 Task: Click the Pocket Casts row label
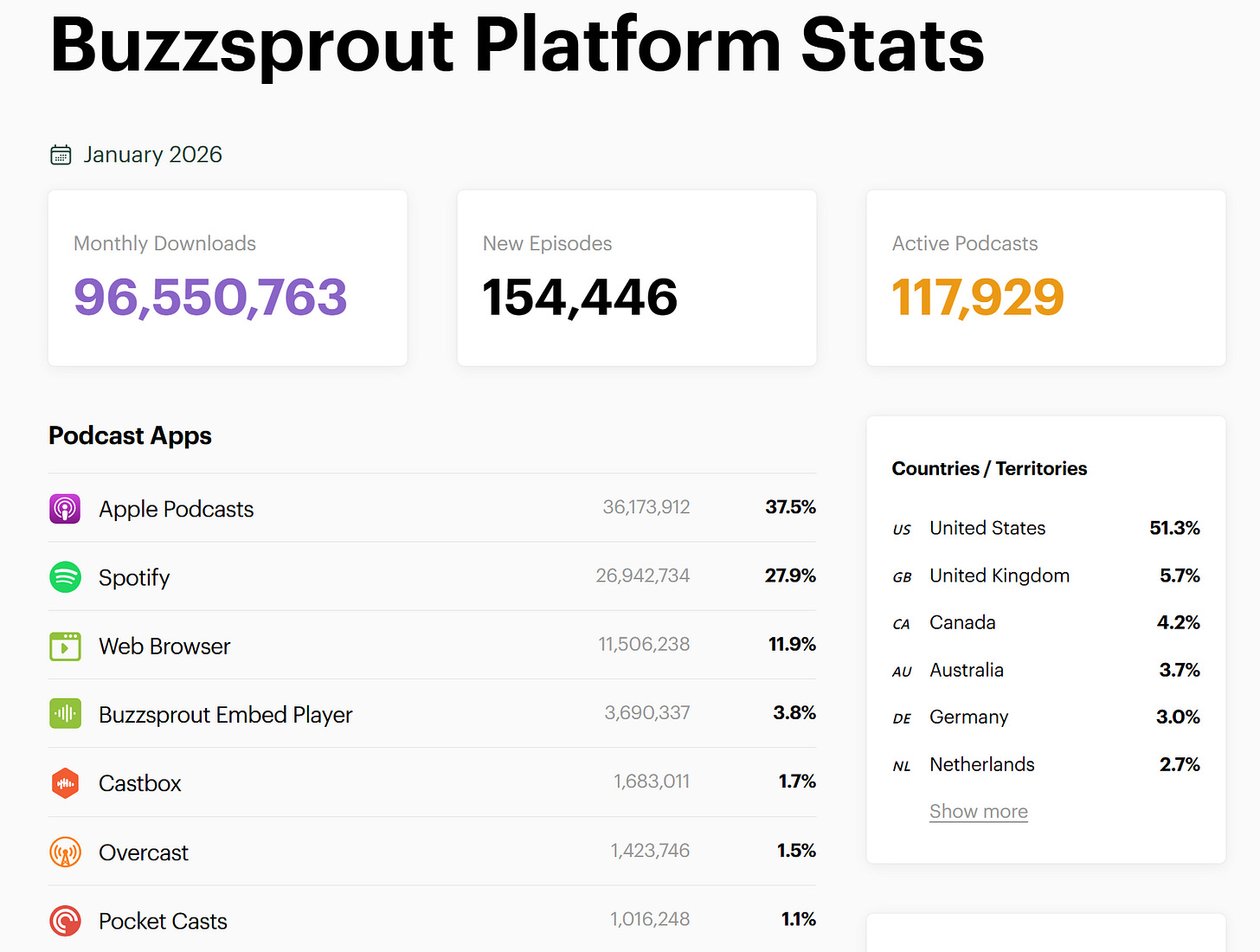tap(163, 921)
